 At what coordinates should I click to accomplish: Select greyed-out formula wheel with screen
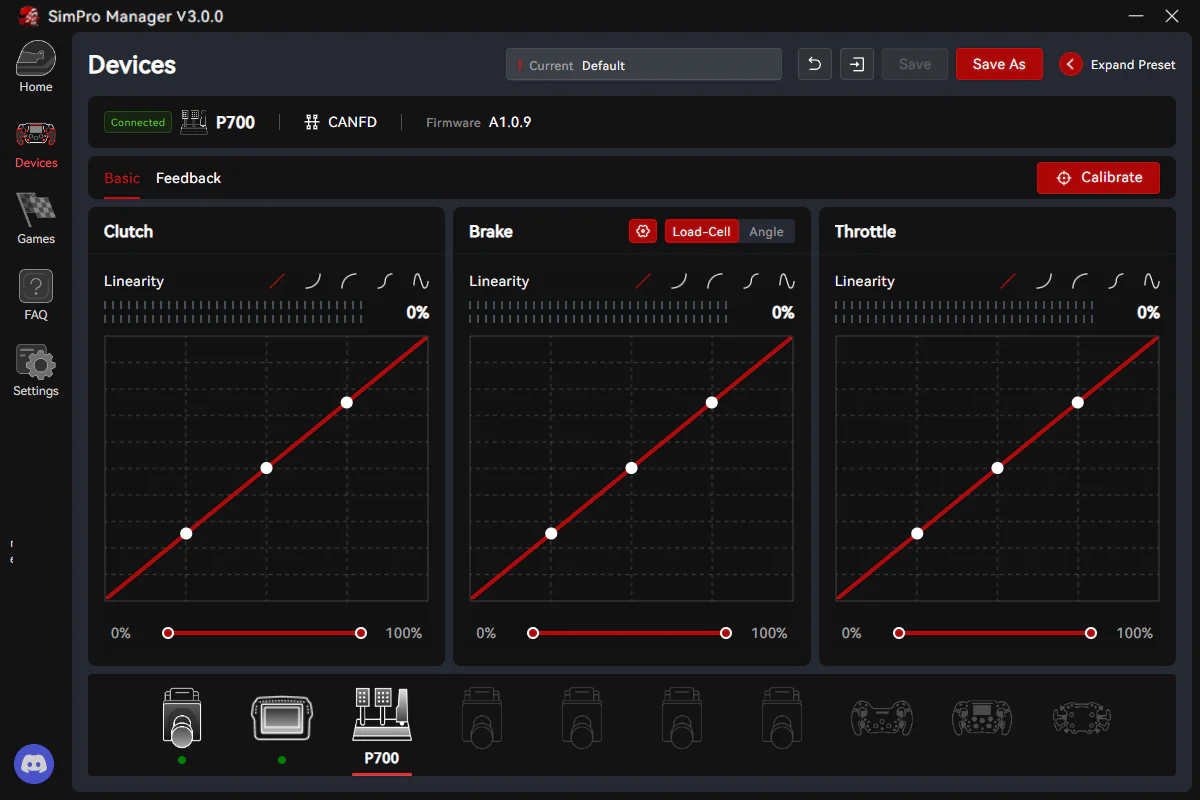pos(981,717)
